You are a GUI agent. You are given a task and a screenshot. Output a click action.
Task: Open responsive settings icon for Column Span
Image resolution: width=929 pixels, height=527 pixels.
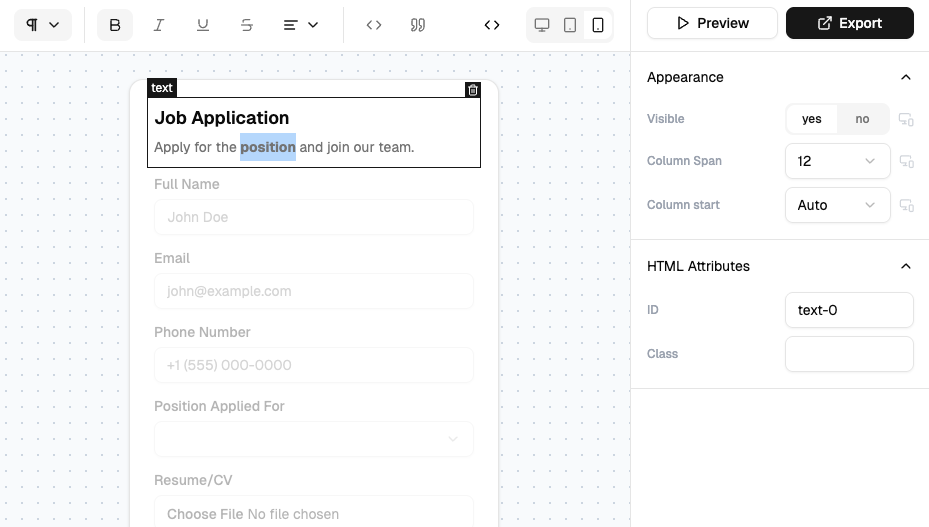coord(906,161)
